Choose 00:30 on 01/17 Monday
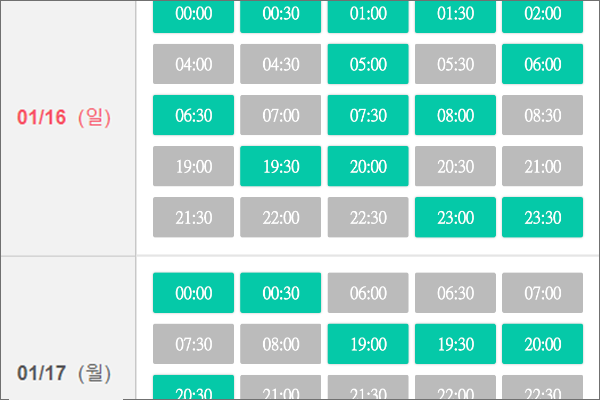This screenshot has width=600, height=400. (280, 293)
